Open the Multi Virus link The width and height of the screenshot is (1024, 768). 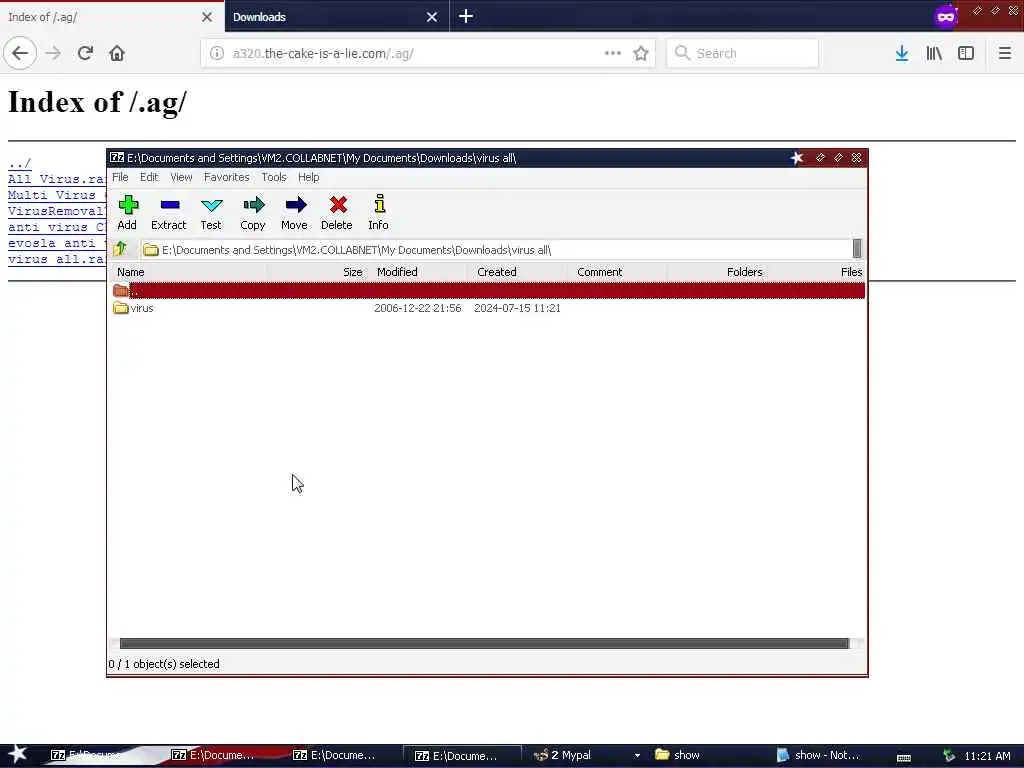57,195
